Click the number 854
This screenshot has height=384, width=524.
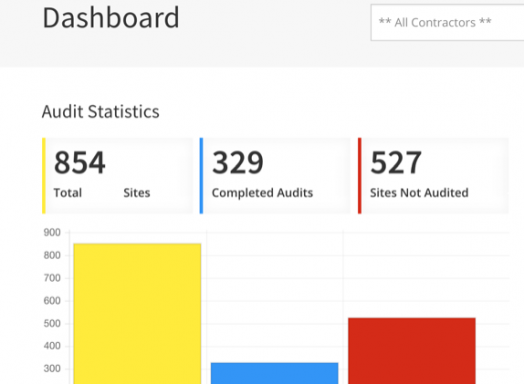80,163
